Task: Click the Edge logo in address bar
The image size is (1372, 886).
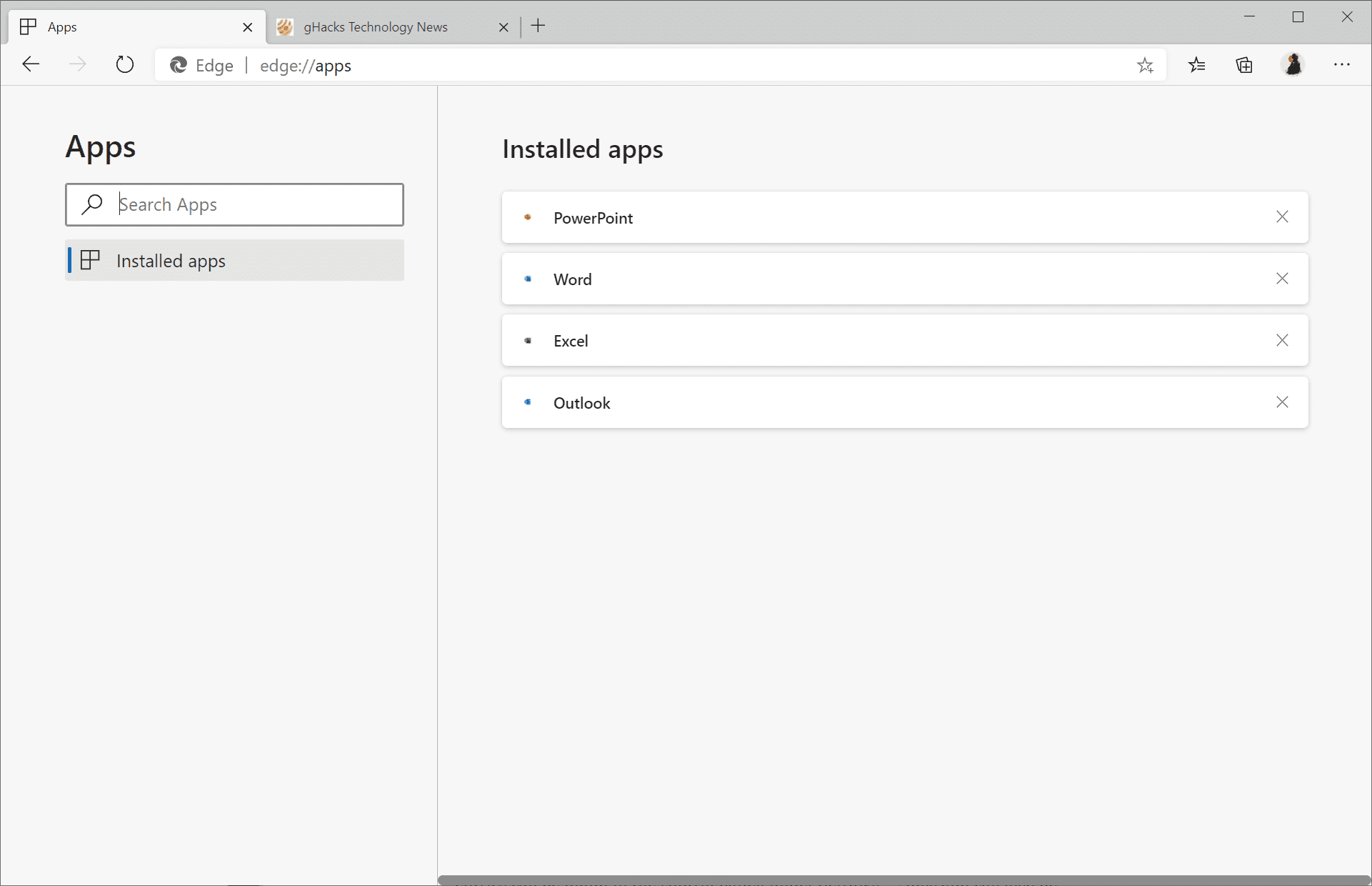Action: (x=178, y=65)
